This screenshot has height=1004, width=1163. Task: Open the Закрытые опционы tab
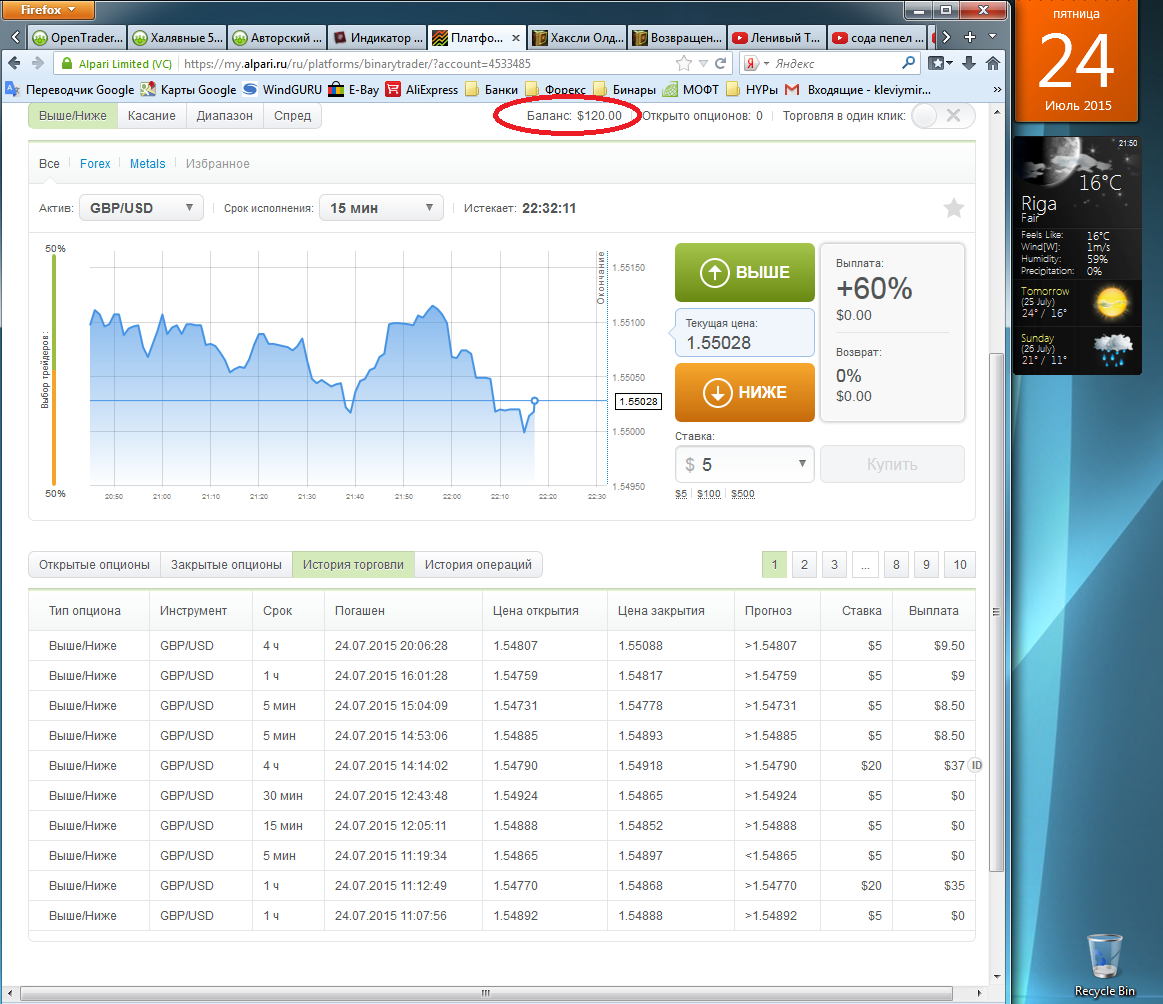(226, 565)
